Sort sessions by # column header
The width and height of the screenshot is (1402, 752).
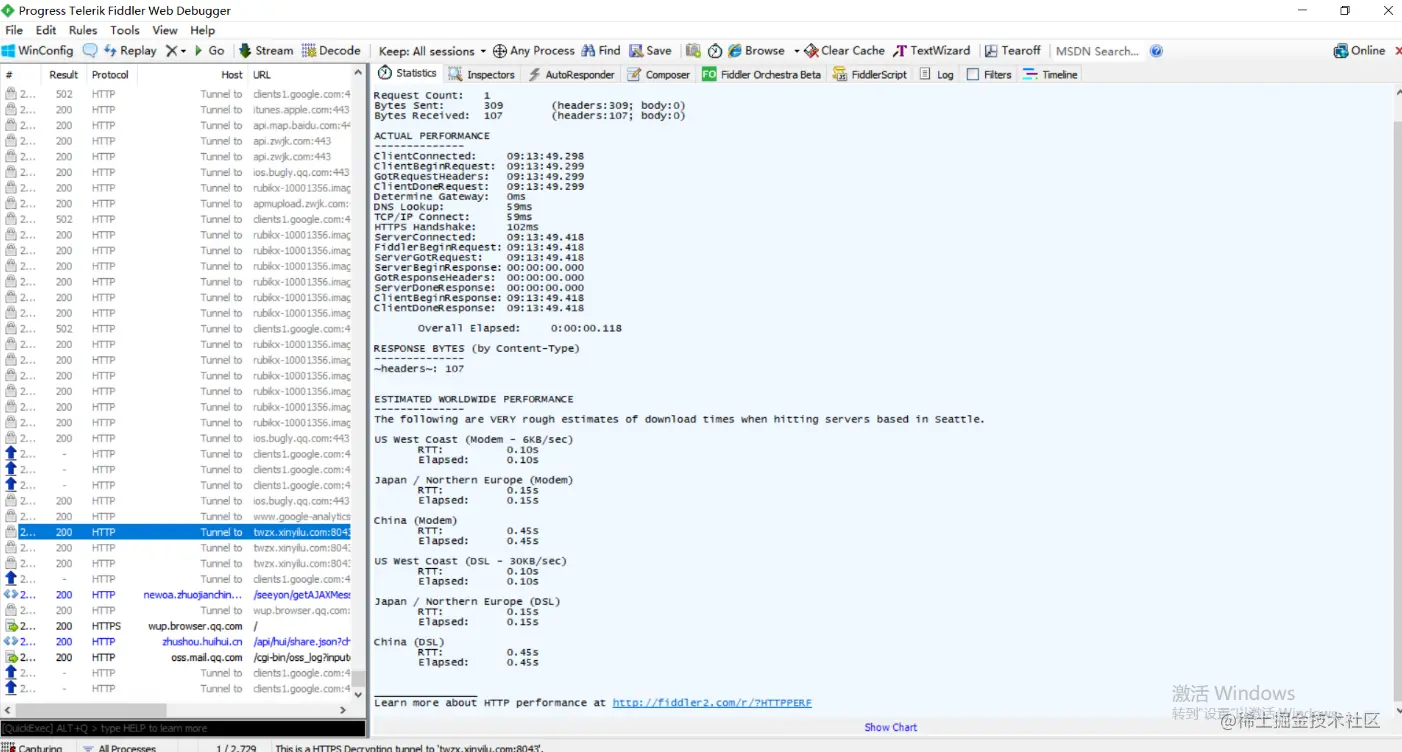(x=21, y=75)
